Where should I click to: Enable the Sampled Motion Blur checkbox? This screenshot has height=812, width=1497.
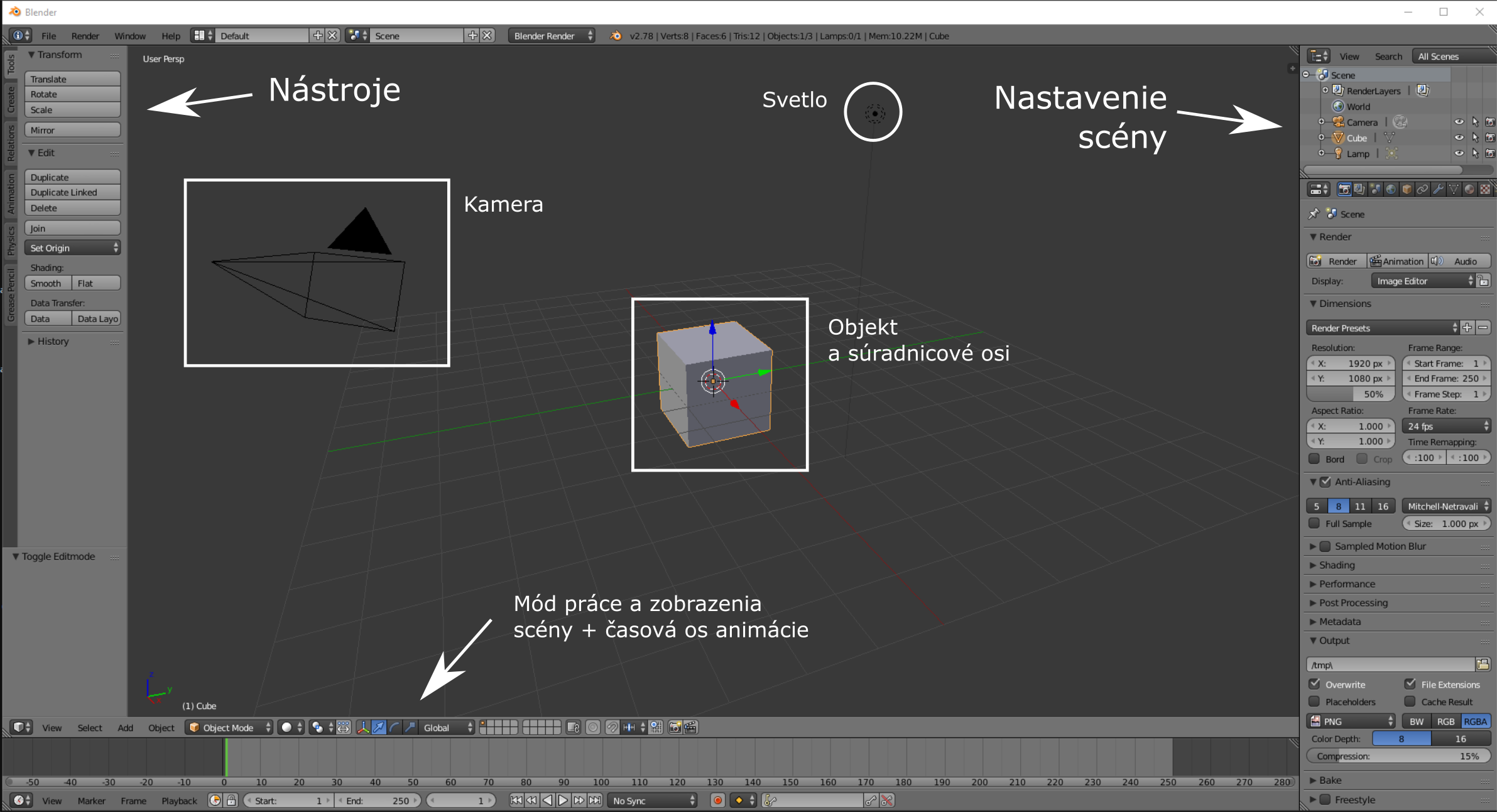point(1325,546)
